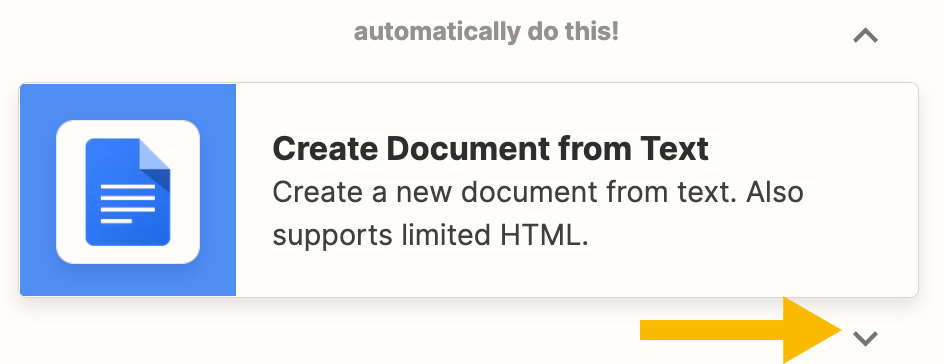Click the "supports limited" text in the card

(x=382, y=236)
